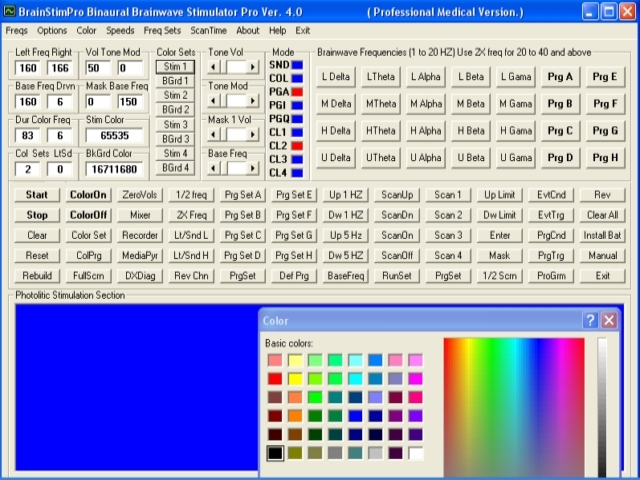Image resolution: width=640 pixels, height=480 pixels.
Task: Pick the white basic color swatch
Action: [x=416, y=453]
